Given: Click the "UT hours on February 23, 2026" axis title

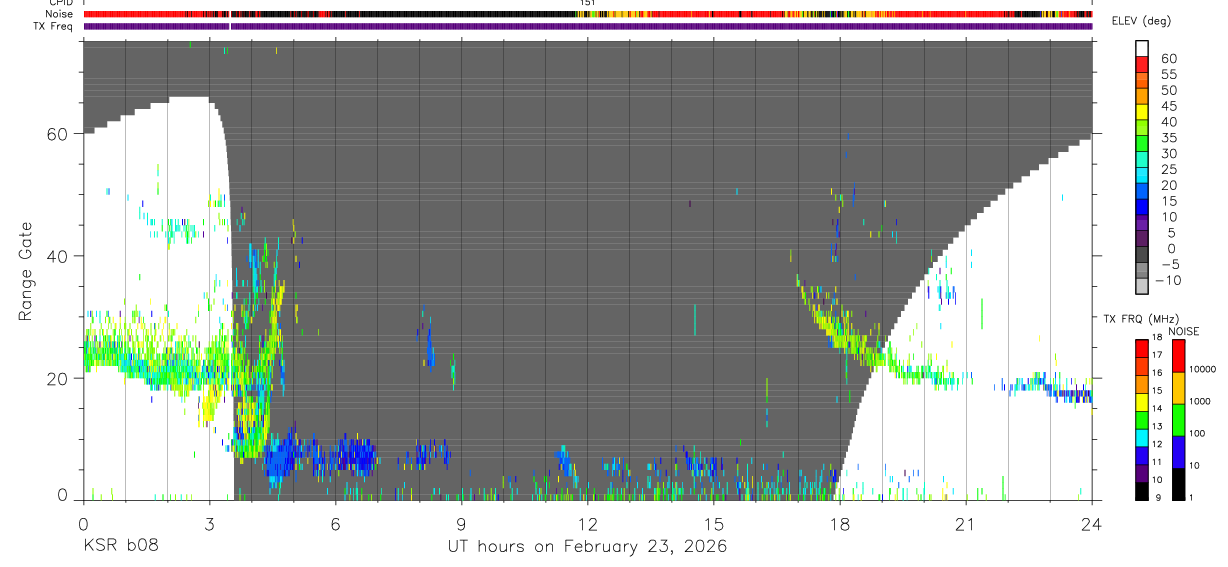Looking at the screenshot, I should [587, 547].
